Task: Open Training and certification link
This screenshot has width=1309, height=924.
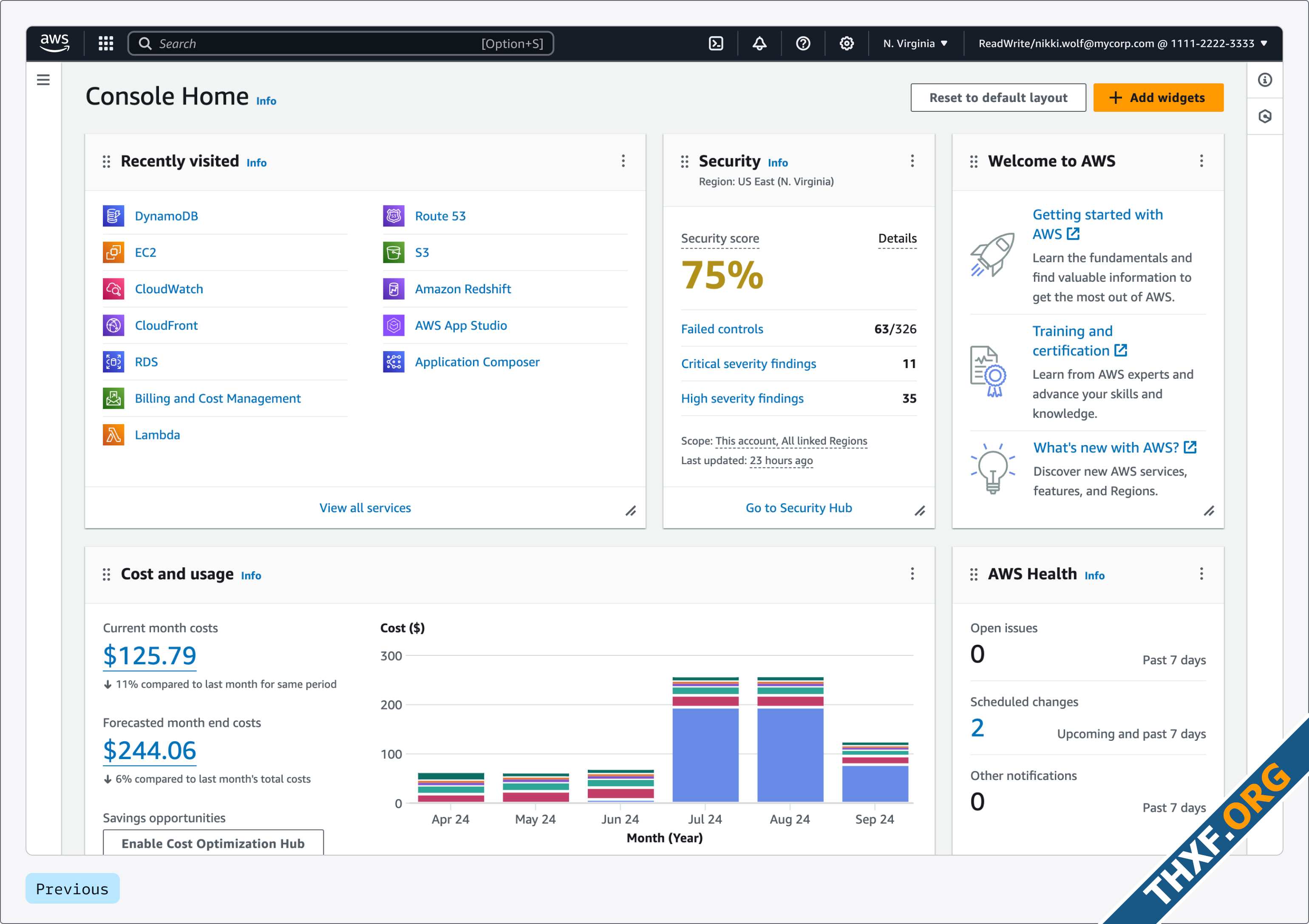Action: (1080, 341)
